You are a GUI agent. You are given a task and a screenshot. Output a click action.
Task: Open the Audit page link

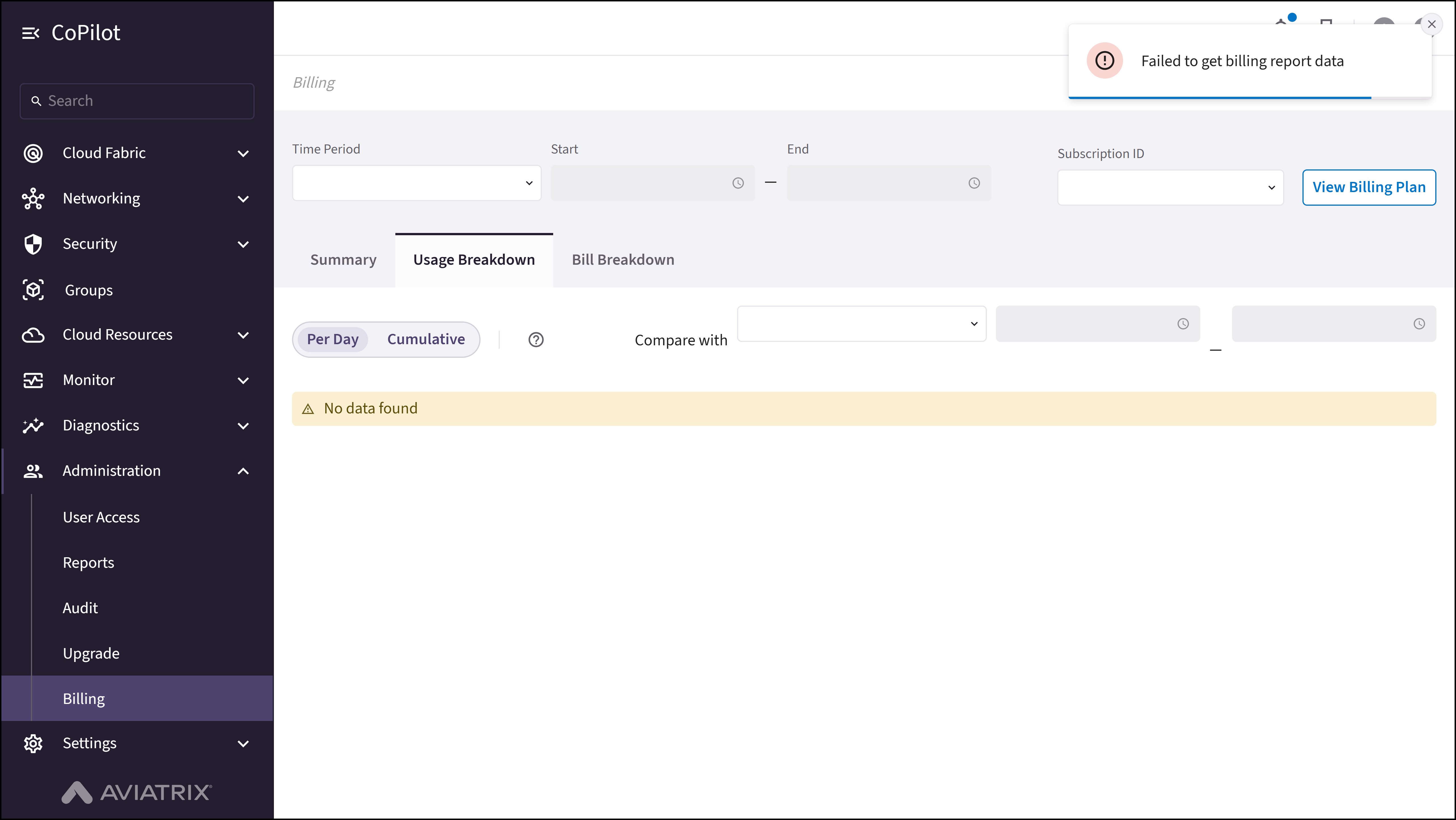point(80,608)
